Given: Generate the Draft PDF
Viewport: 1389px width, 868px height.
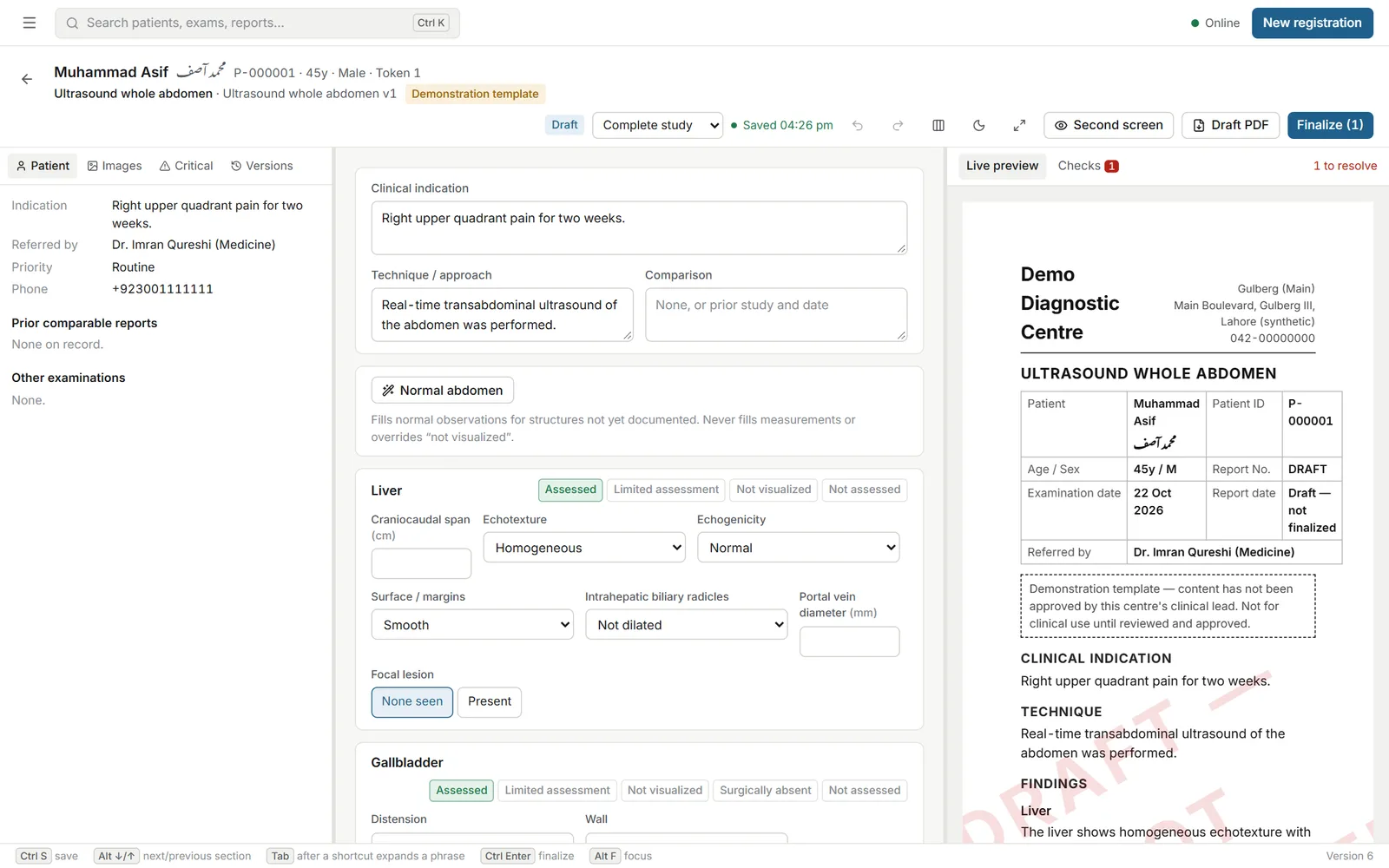Looking at the screenshot, I should [1230, 125].
